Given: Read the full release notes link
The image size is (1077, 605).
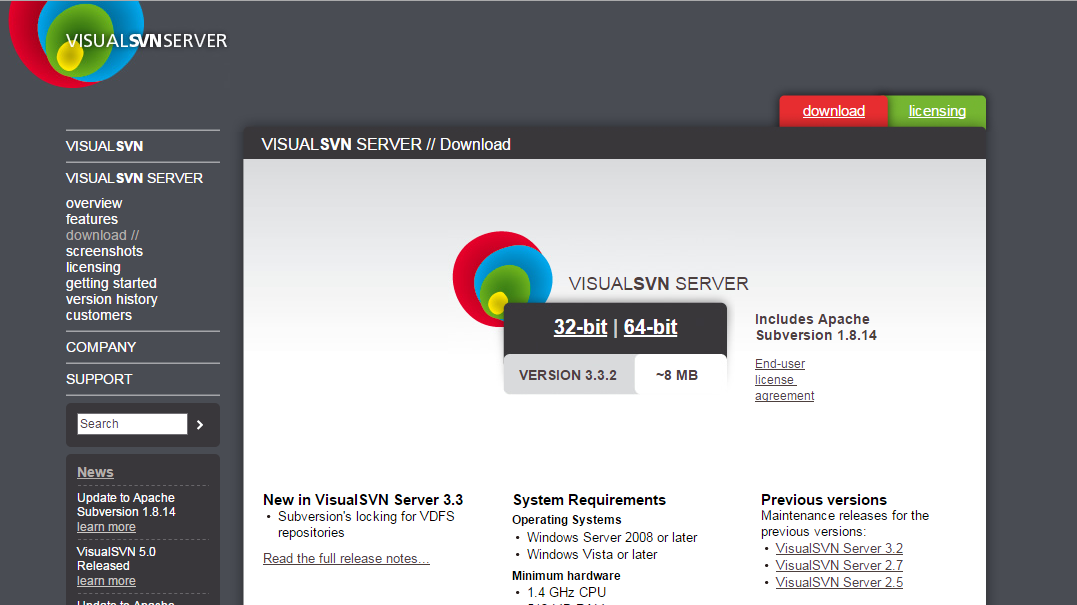Looking at the screenshot, I should pos(346,558).
